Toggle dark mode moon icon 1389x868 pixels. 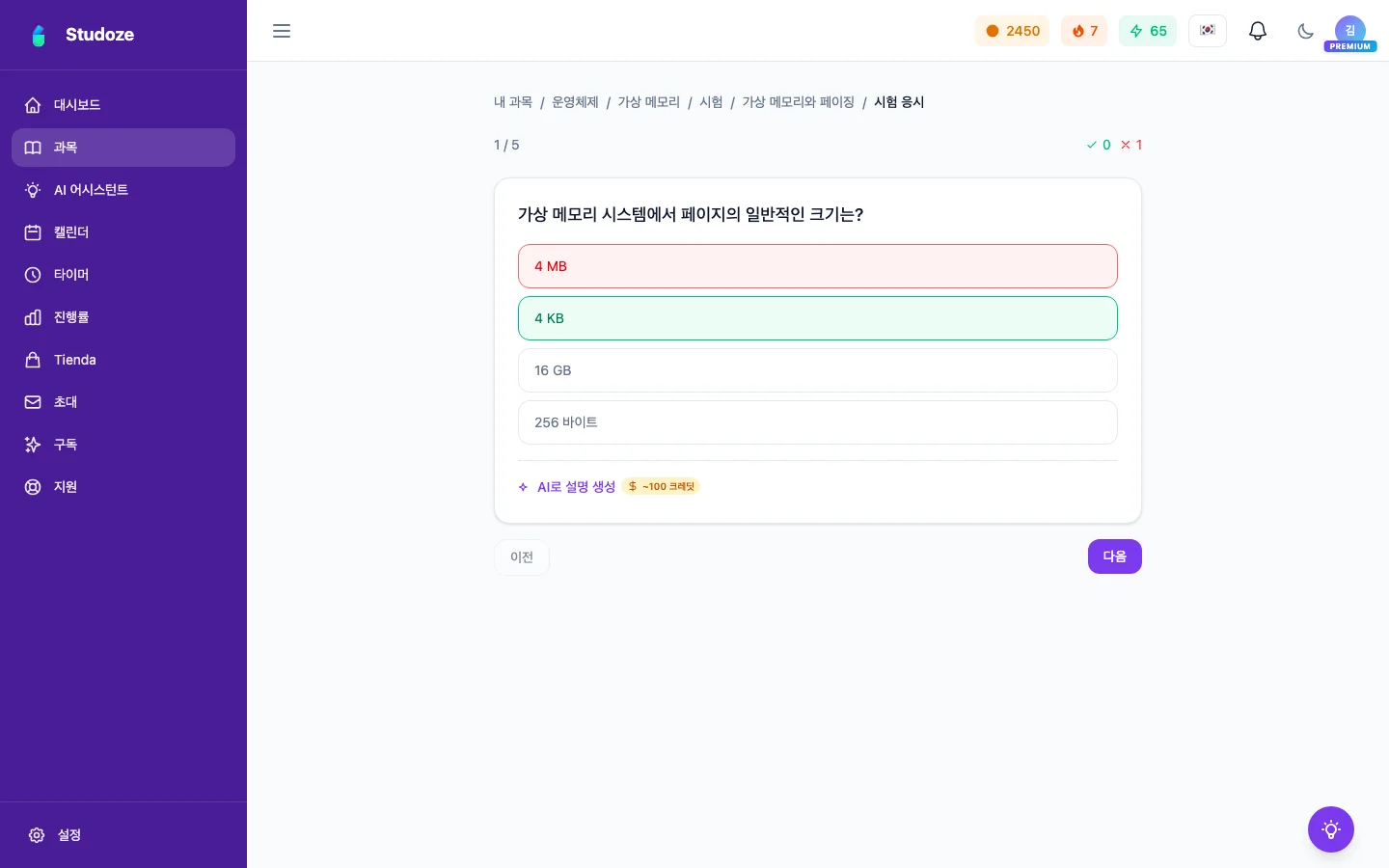(1306, 31)
